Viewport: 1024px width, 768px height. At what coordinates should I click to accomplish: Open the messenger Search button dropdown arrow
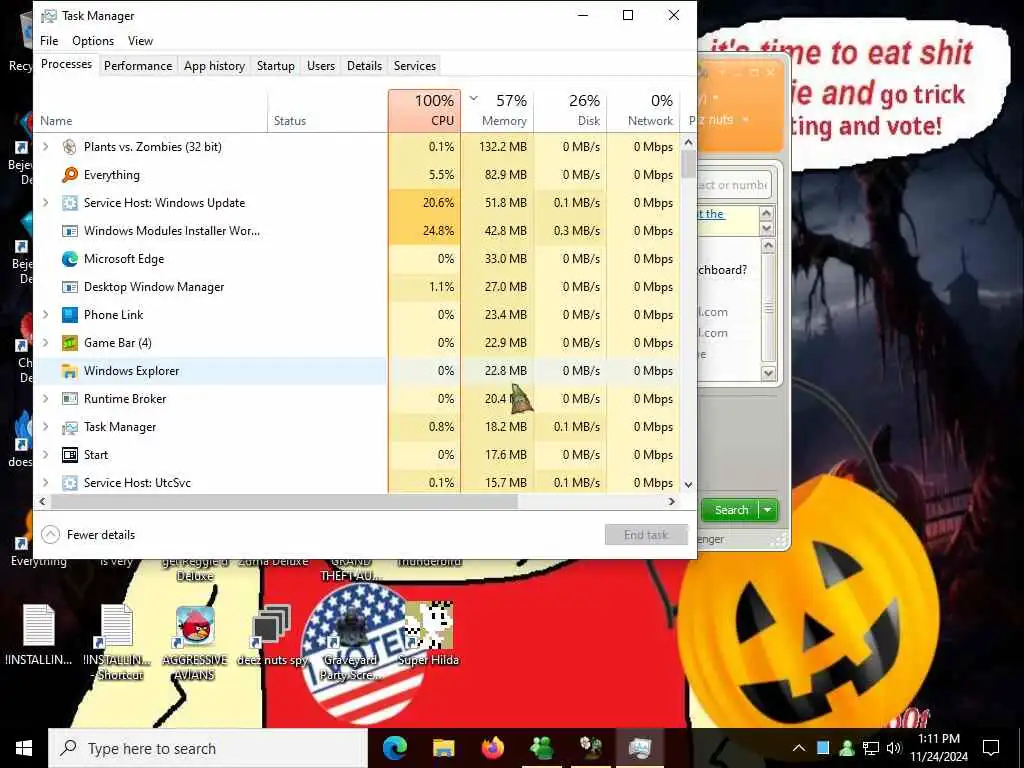tap(768, 510)
